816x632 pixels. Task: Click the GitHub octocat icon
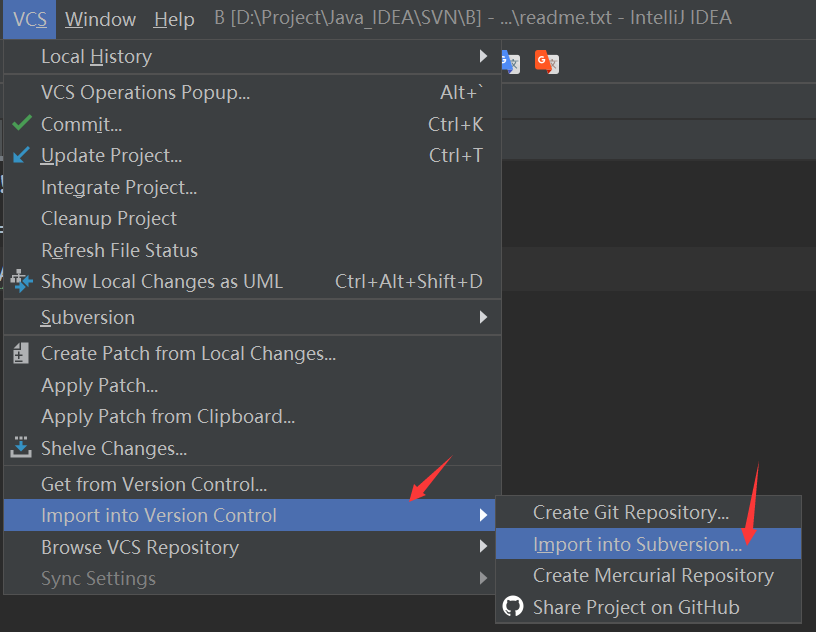[x=513, y=607]
